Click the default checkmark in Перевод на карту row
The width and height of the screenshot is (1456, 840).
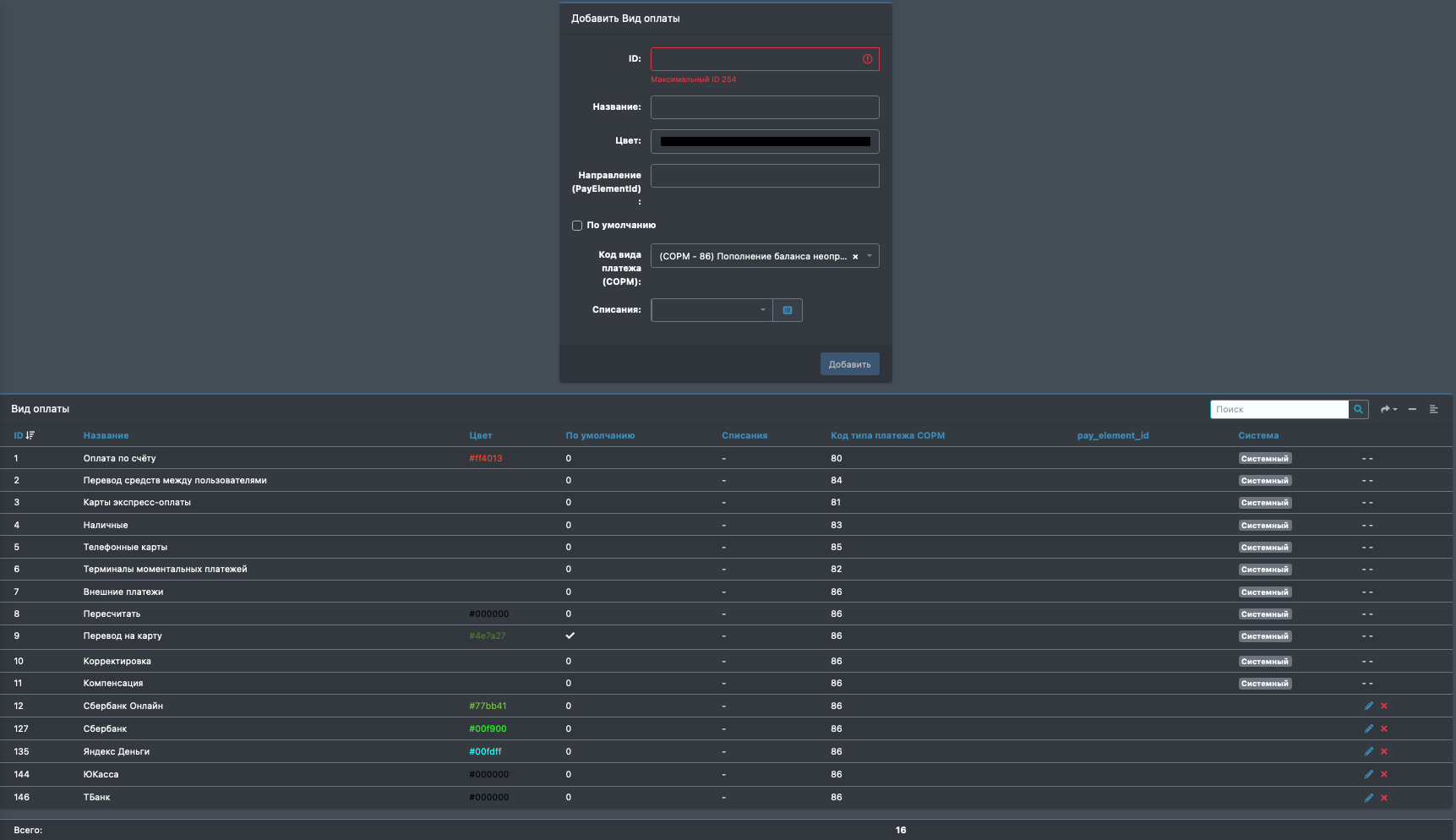(x=570, y=635)
